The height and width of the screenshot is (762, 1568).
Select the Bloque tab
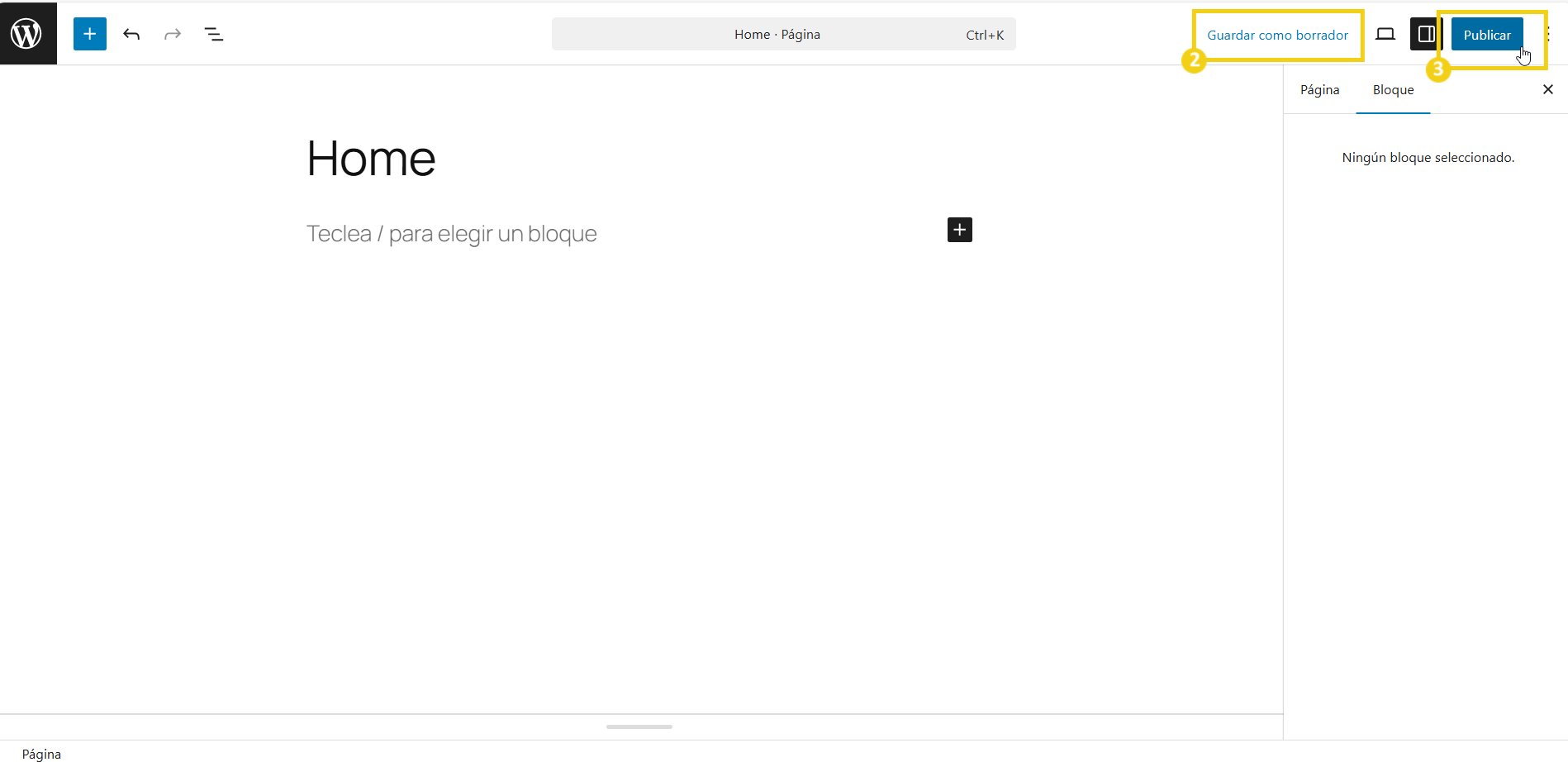pos(1393,90)
